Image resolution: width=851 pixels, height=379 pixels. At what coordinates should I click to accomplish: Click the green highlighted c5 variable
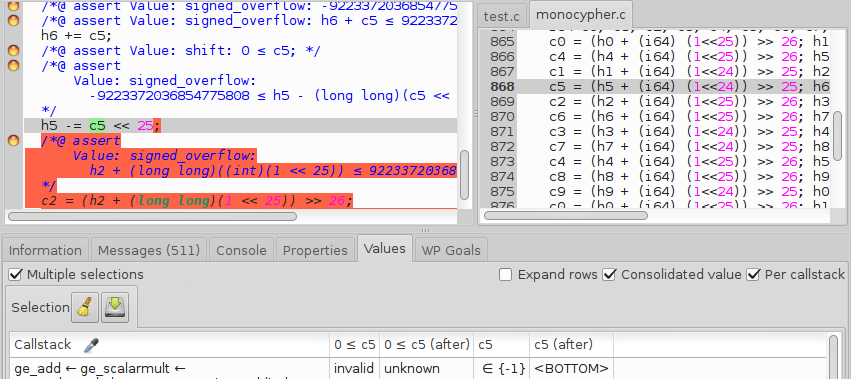[97, 126]
